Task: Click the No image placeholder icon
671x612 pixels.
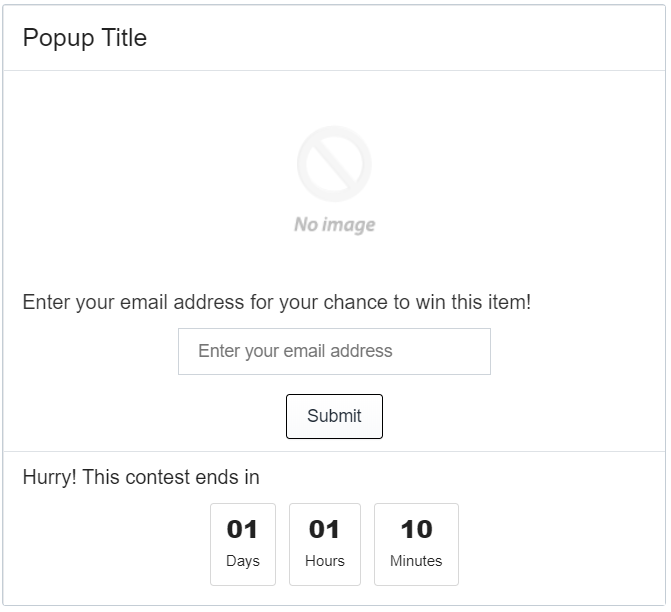Action: click(334, 165)
